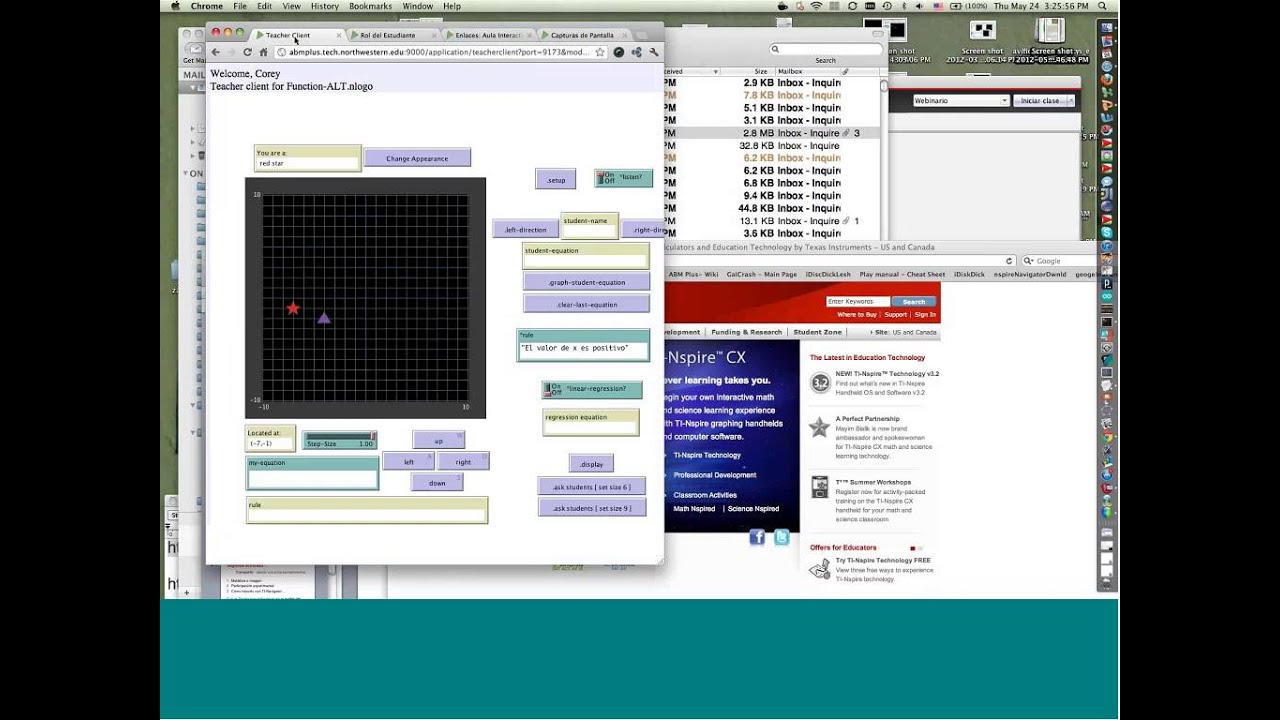
Task: Click the Enter Keywords field on TI page
Action: coord(857,301)
